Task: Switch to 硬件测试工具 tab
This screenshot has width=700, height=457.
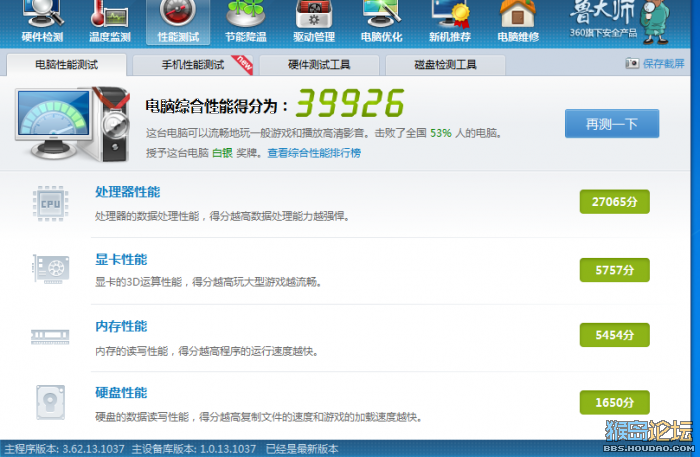Action: tap(319, 65)
